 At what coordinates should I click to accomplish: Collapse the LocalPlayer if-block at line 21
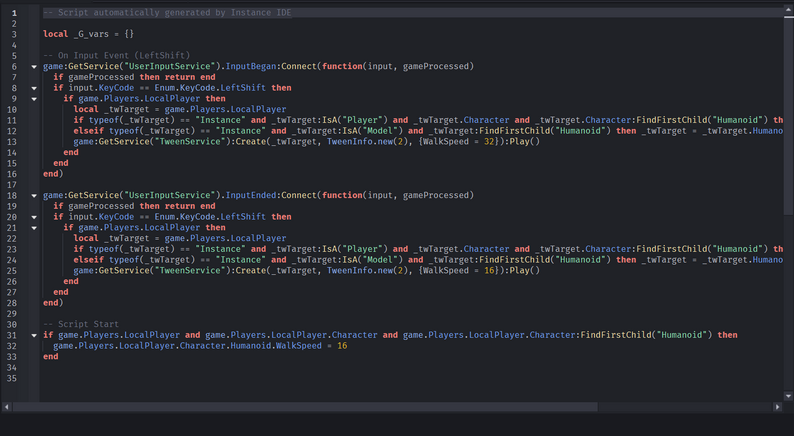coord(34,228)
